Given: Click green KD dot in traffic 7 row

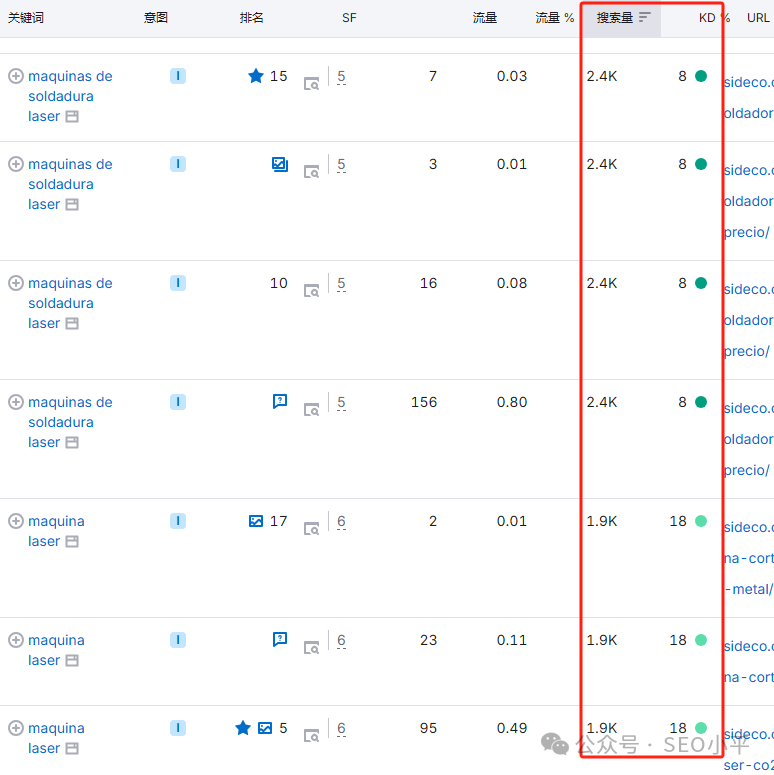Looking at the screenshot, I should tap(701, 76).
